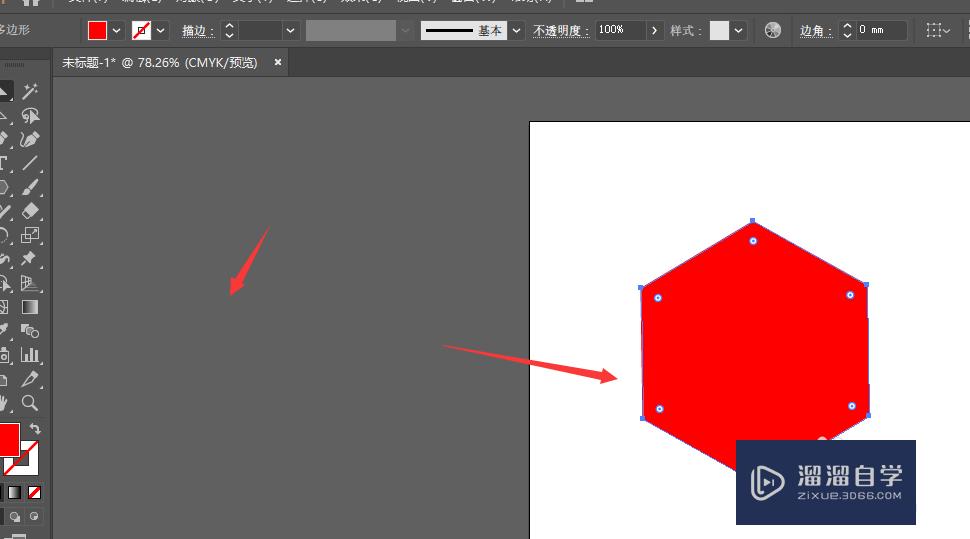Set paint mode to None

[x=35, y=493]
